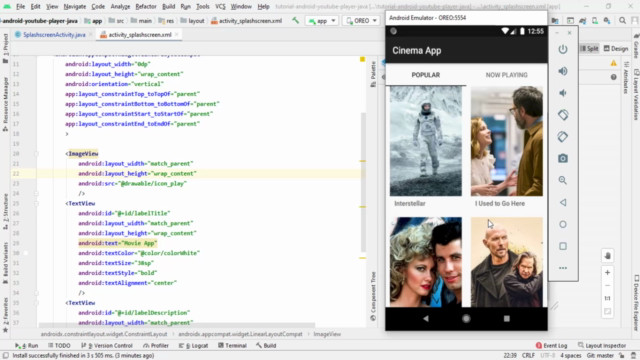Click the editor horizontal scrollbar
Screen dimensions: 640x360
(177, 325)
